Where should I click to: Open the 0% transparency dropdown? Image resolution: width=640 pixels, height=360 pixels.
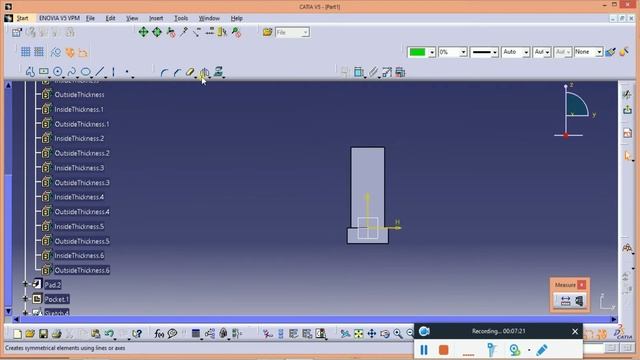[x=463, y=52]
